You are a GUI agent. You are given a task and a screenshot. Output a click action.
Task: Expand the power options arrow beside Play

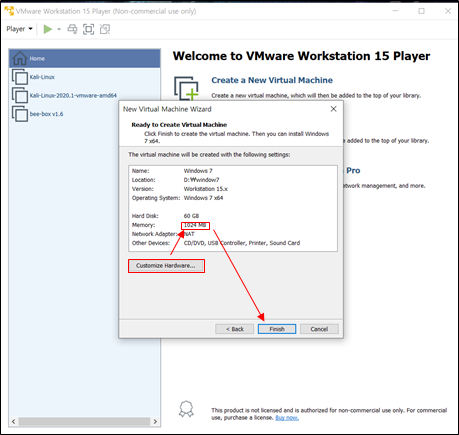tap(59, 29)
